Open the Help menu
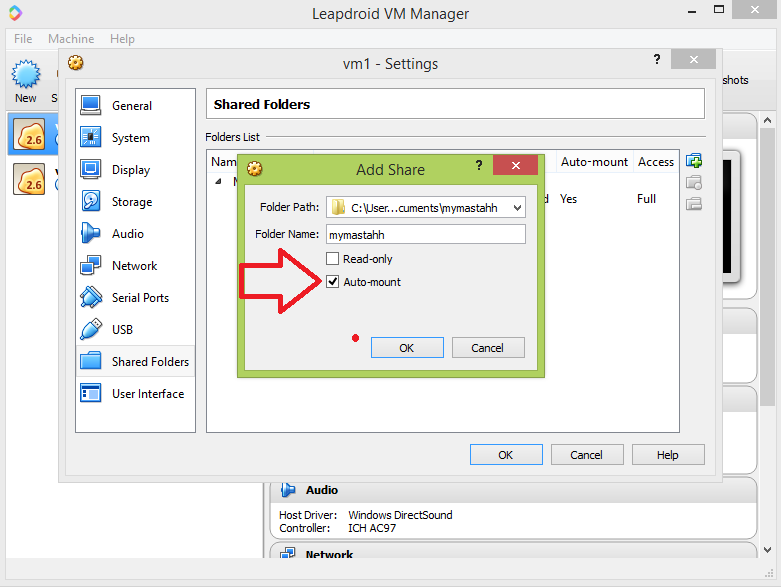781x587 pixels. [x=123, y=39]
